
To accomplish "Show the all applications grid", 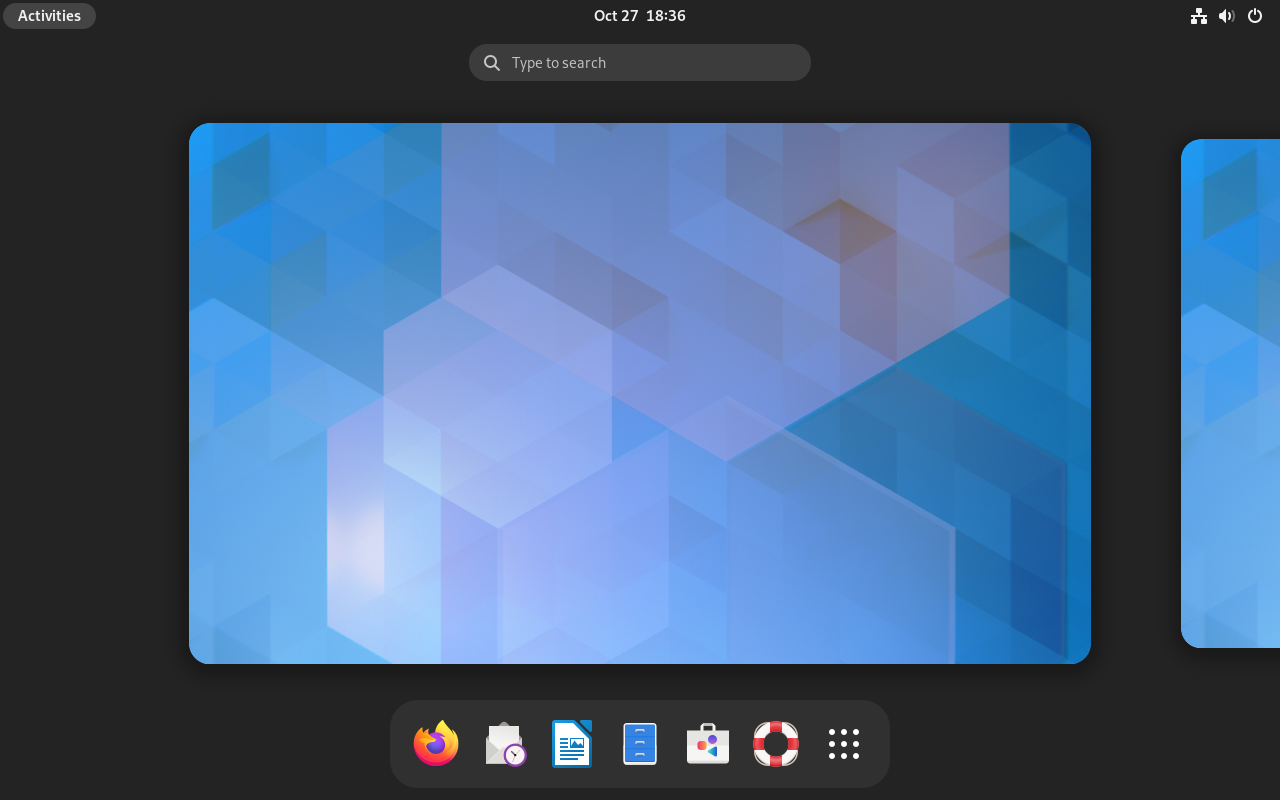I will pos(843,743).
